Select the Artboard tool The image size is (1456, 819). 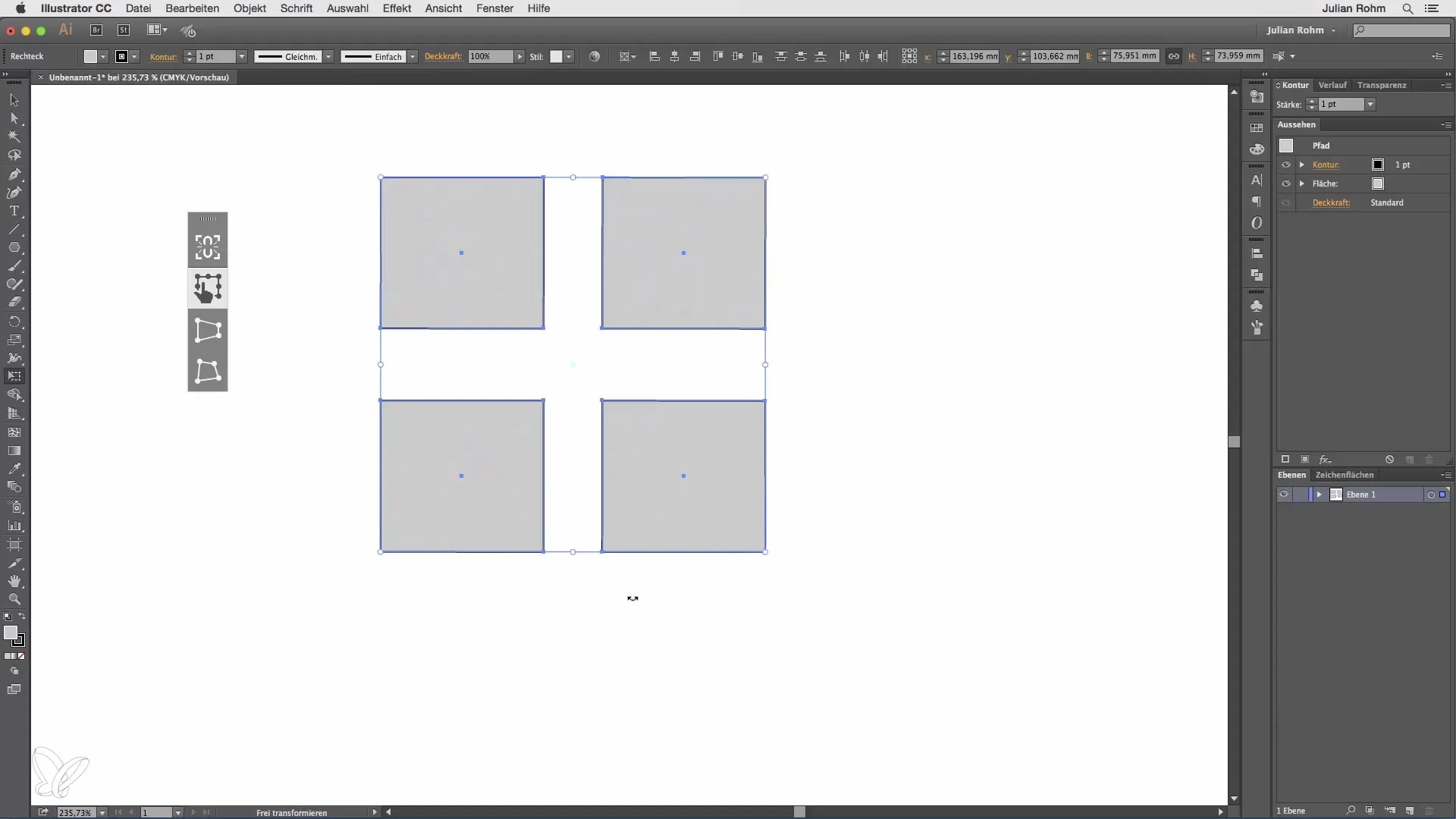tap(14, 544)
